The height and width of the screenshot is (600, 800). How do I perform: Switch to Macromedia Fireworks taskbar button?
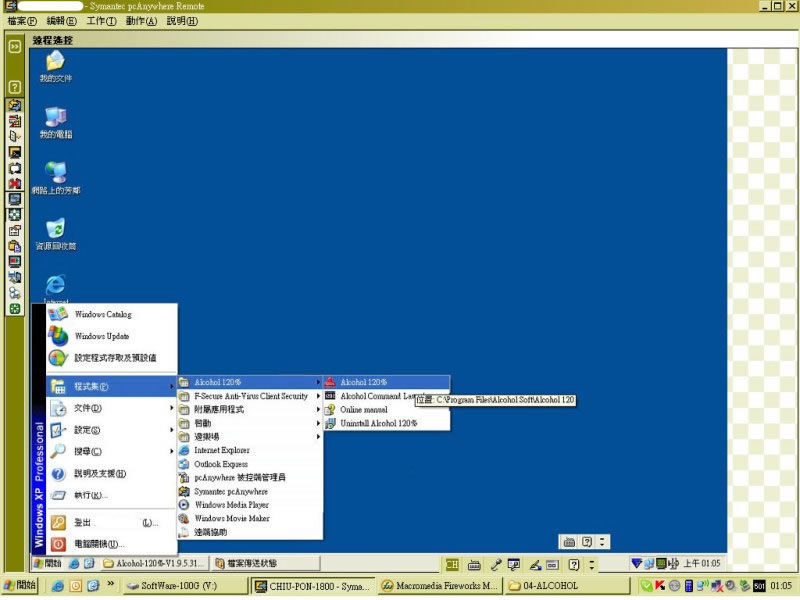coord(441,586)
